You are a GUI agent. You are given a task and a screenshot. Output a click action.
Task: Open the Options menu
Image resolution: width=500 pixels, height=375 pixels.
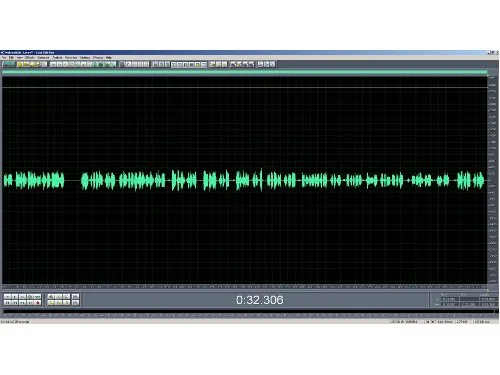click(85, 58)
